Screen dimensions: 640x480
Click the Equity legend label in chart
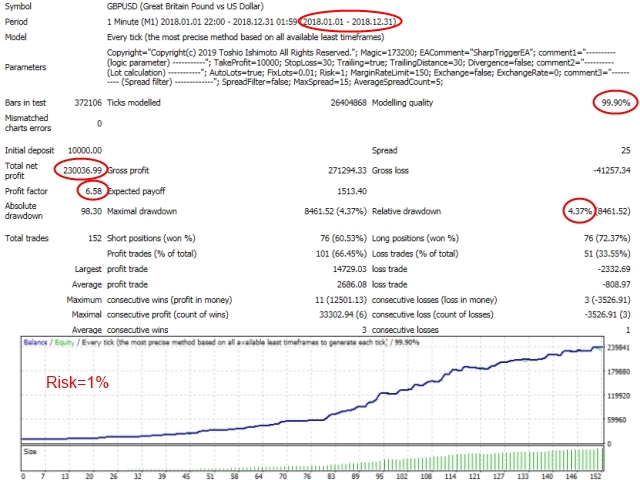point(64,342)
